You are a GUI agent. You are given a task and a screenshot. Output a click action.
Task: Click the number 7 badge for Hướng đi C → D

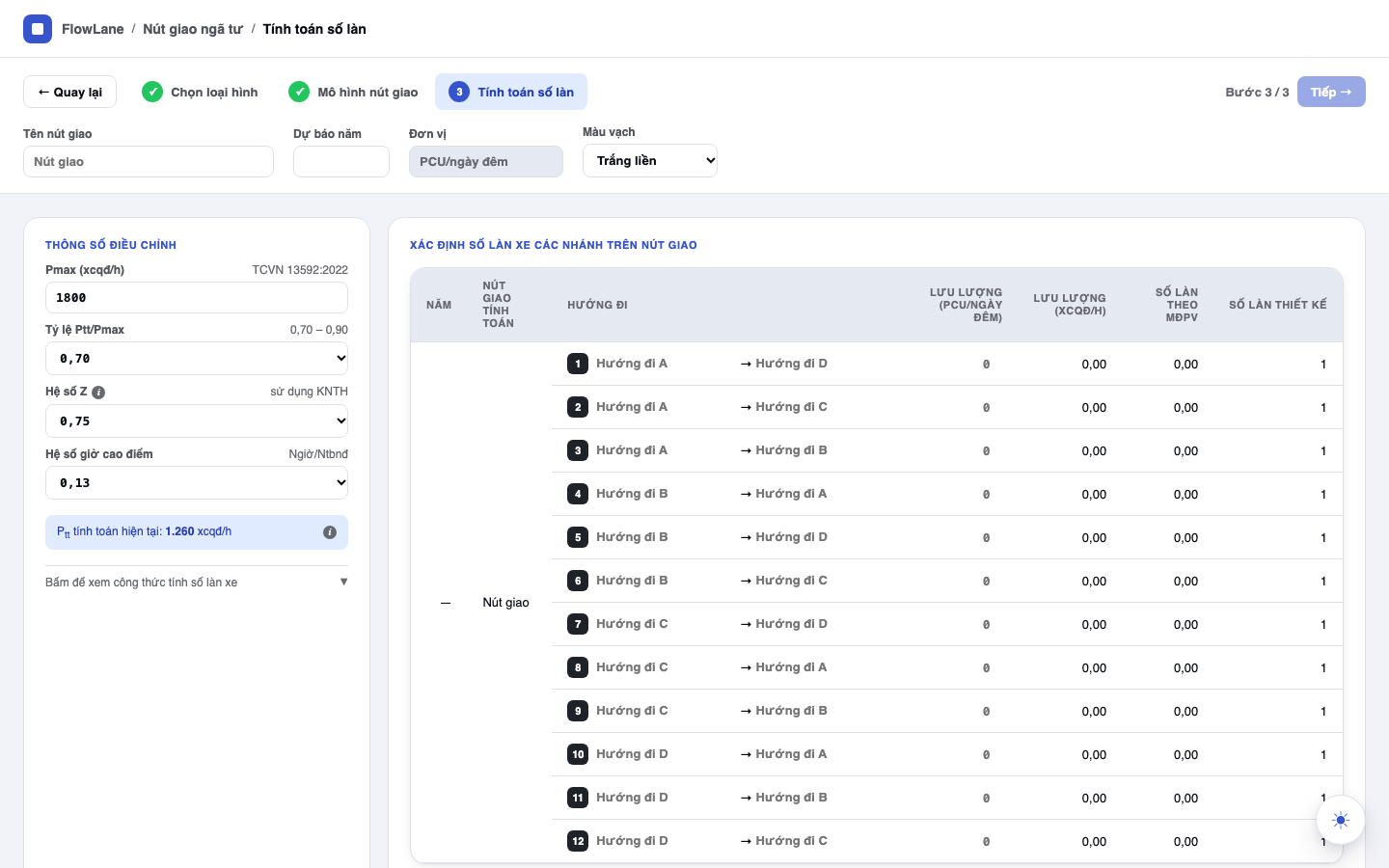pos(578,624)
